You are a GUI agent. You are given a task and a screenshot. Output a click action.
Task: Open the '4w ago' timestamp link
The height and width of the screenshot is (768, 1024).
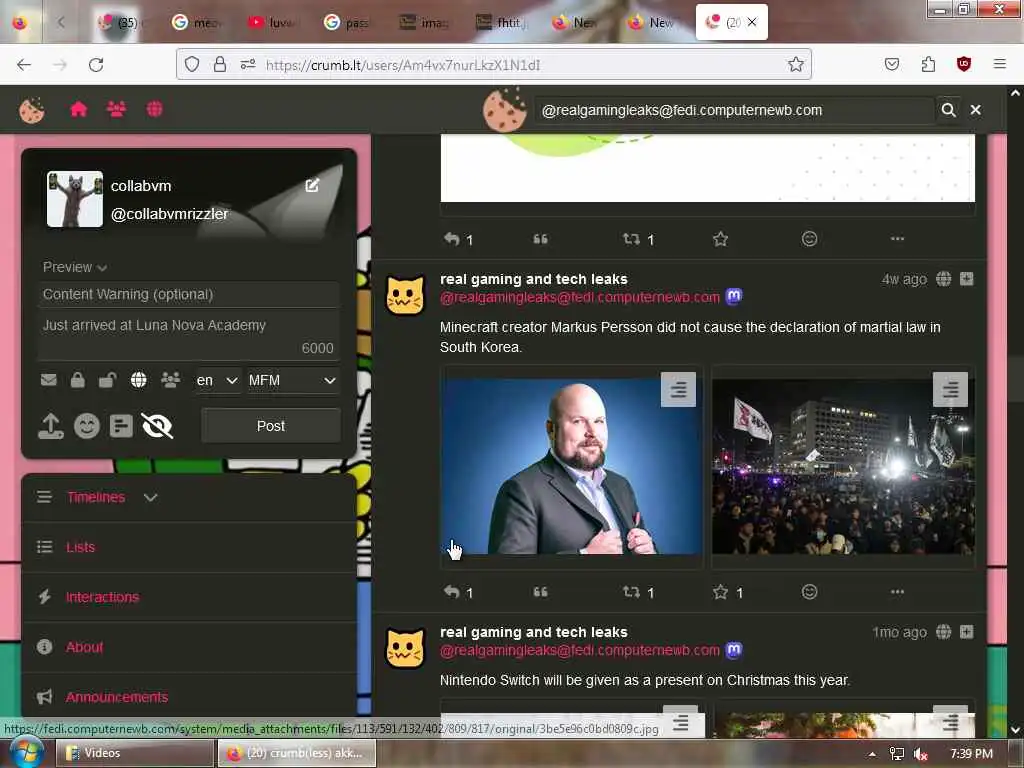(x=904, y=280)
